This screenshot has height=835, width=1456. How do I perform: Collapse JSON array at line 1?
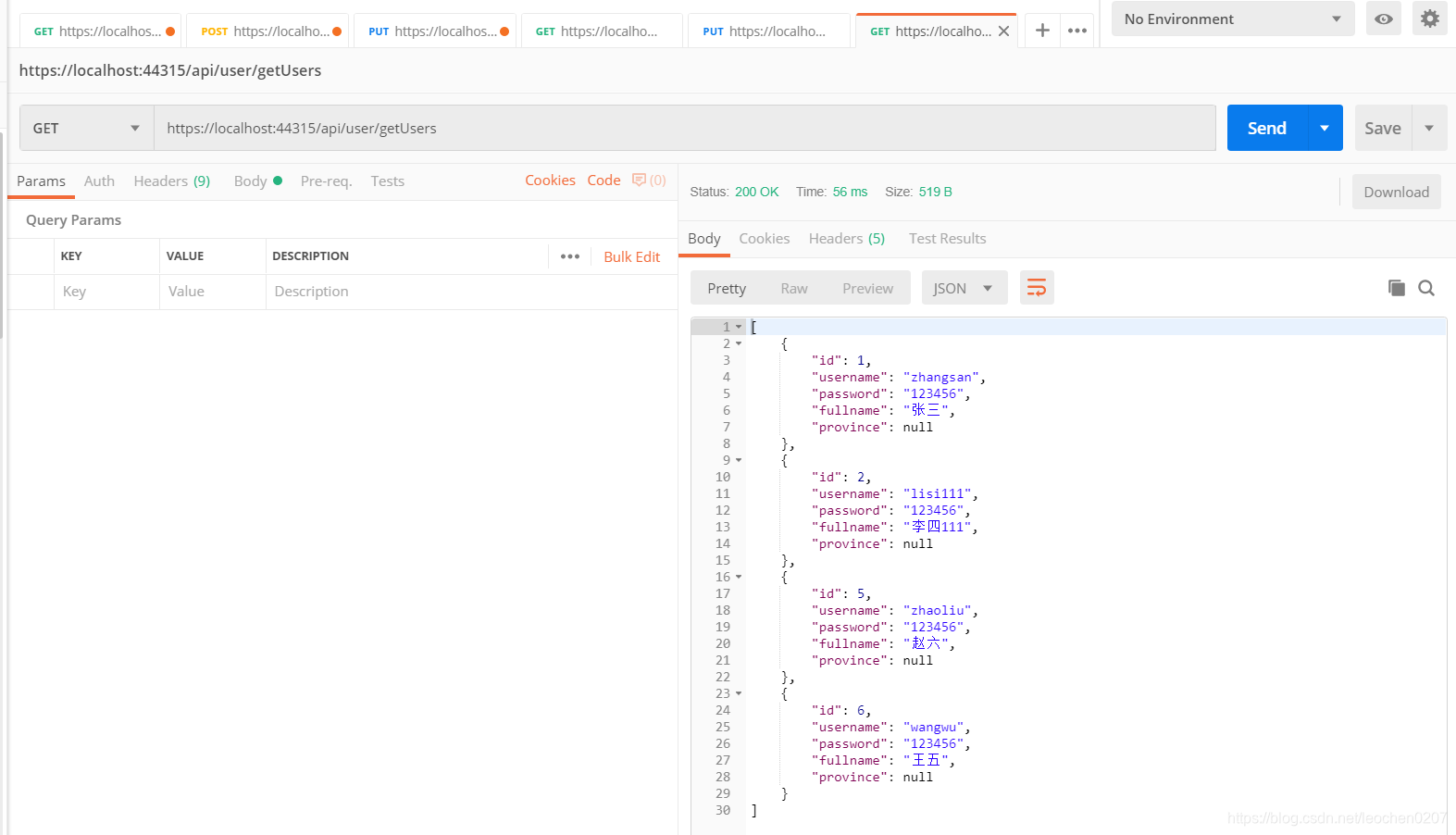[x=739, y=327]
